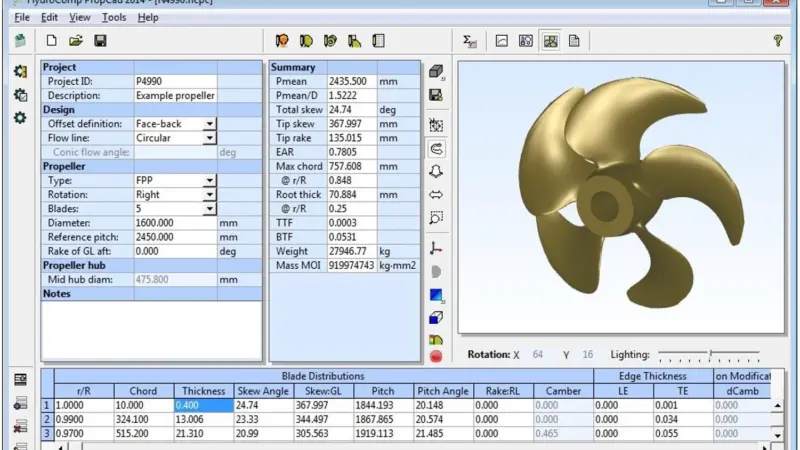Open an existing project file
Image resolution: width=800 pixels, height=450 pixels.
pos(76,41)
